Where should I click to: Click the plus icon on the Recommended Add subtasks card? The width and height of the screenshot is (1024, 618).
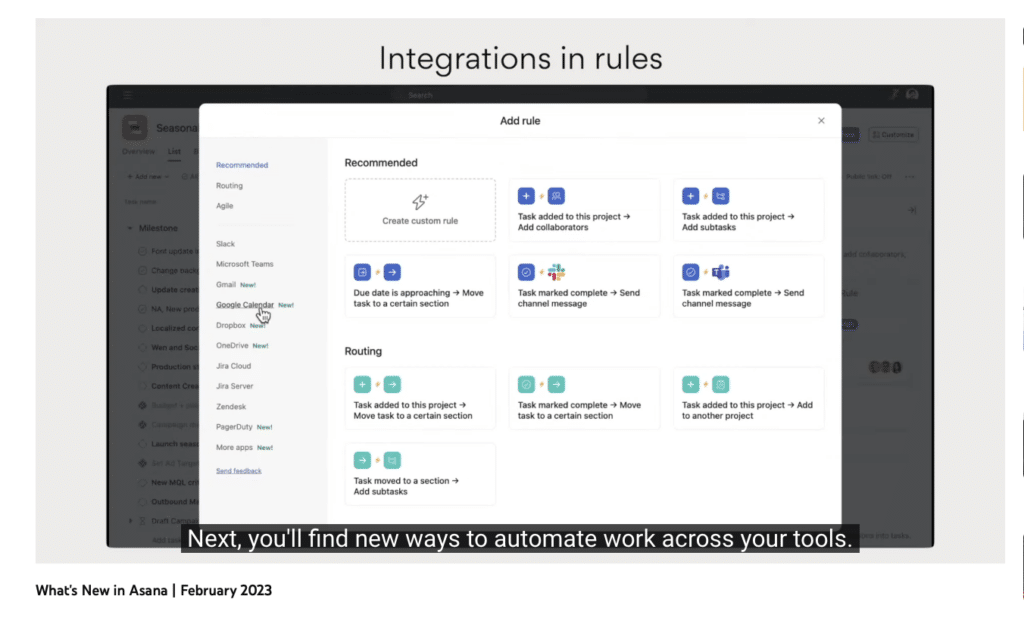coord(690,196)
